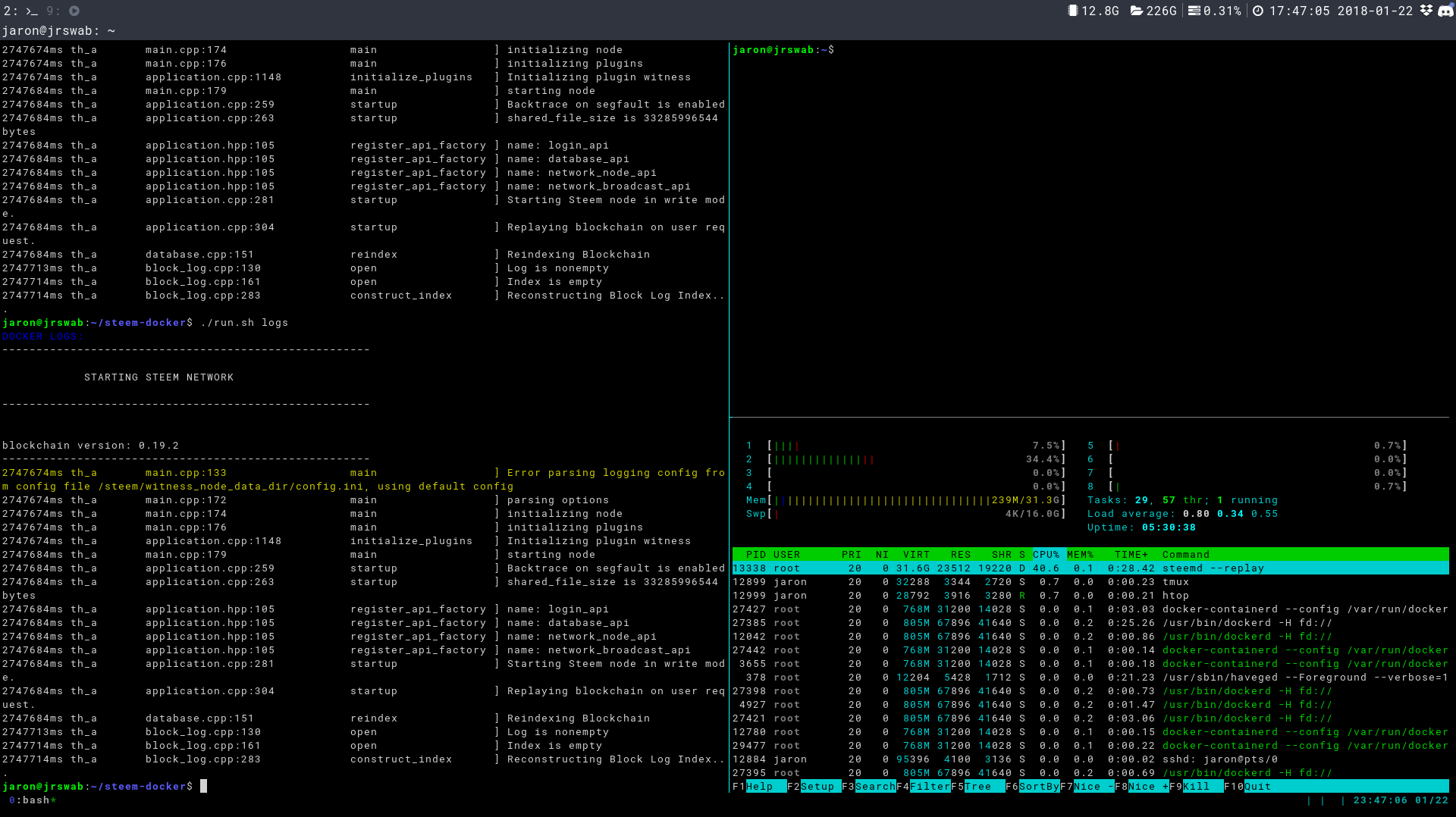Screen dimensions: 1456x817
Task: Switch to workspace 9 play icon
Action: 74,11
